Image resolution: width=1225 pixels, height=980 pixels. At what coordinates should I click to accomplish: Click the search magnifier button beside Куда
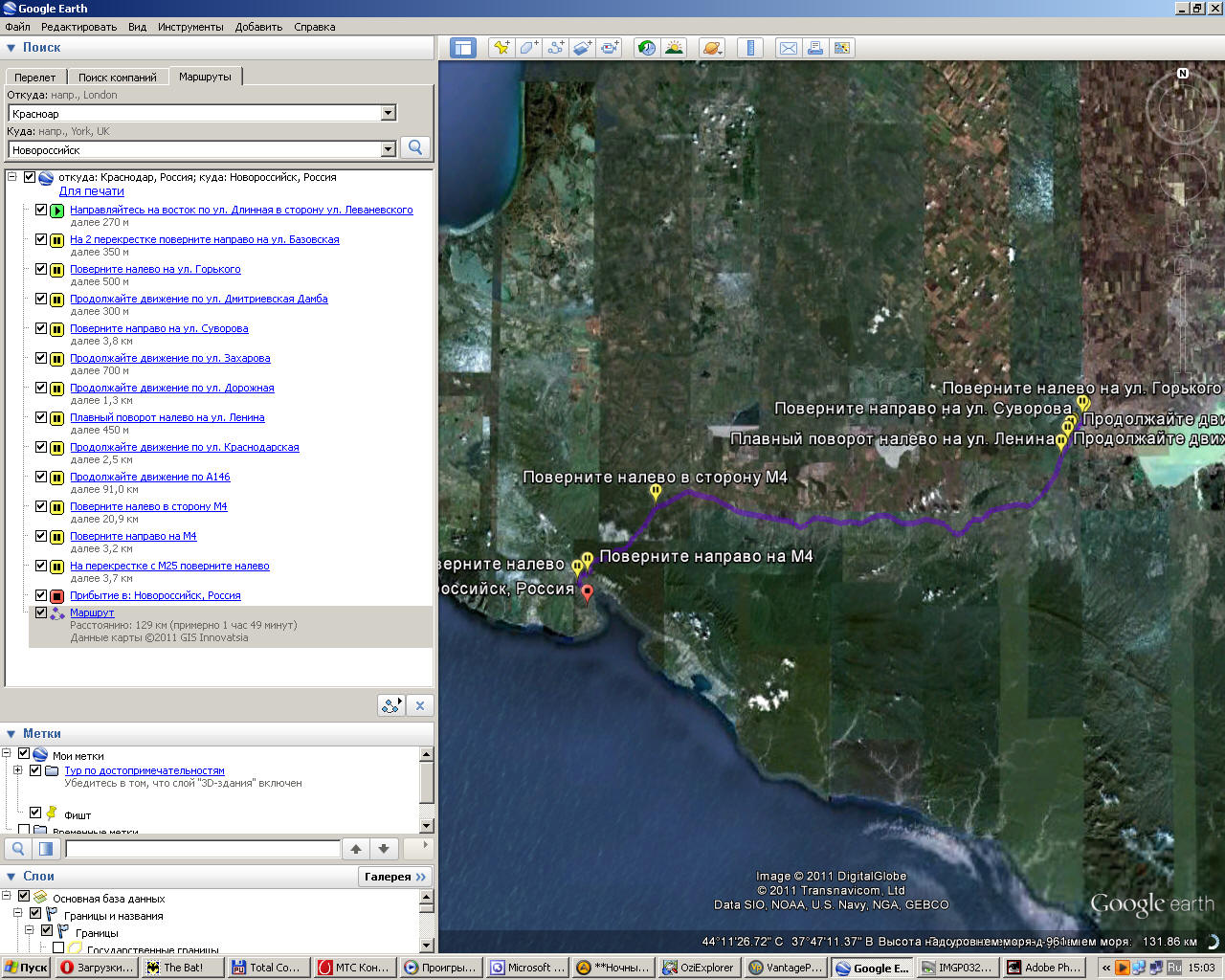pyautogui.click(x=415, y=147)
